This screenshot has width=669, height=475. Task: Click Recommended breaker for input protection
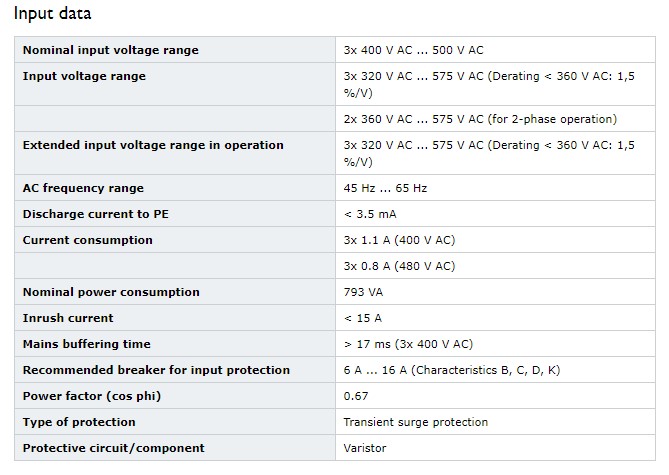[x=156, y=370]
